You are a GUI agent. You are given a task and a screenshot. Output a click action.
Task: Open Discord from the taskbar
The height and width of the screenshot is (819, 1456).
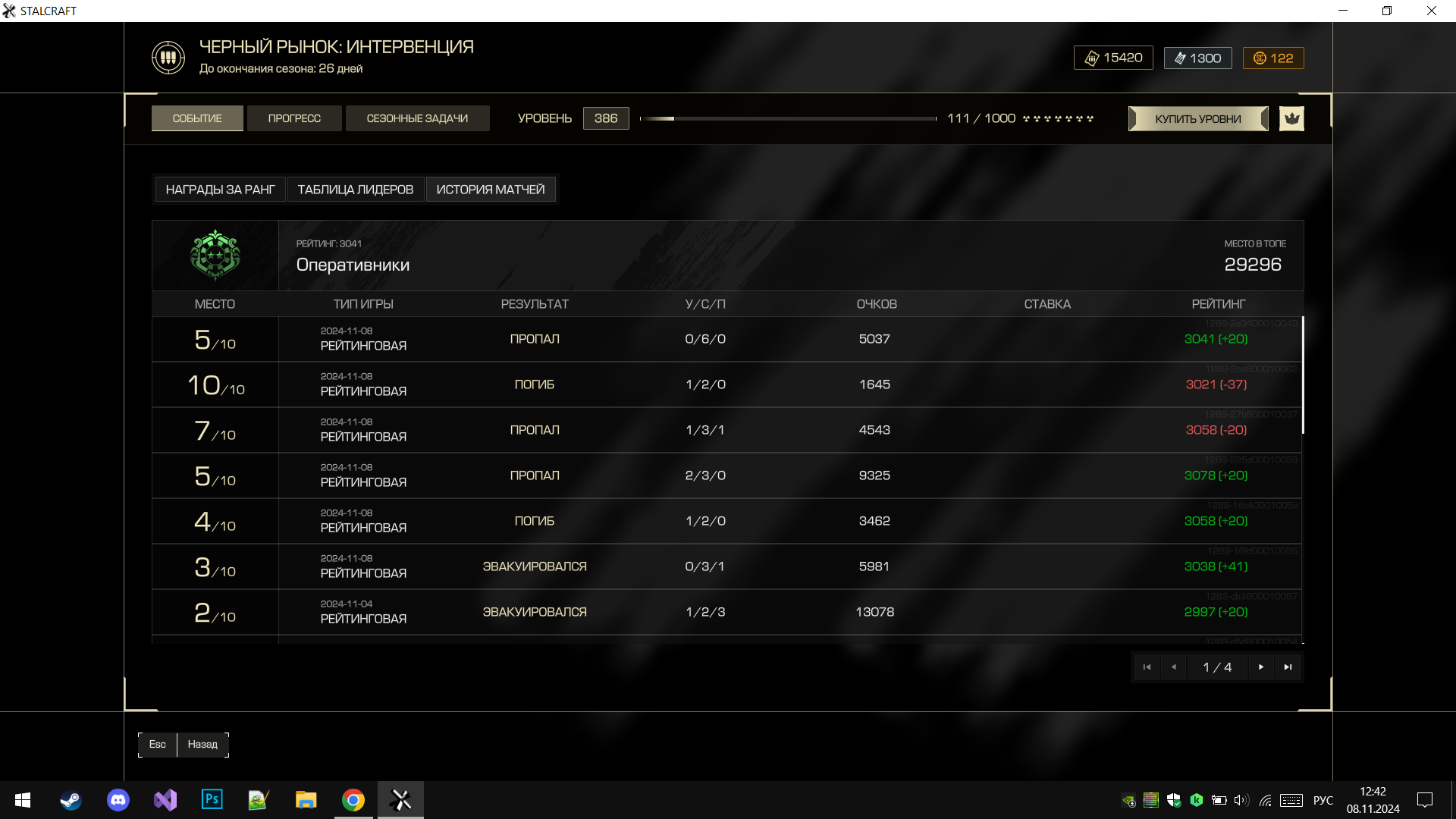(118, 800)
